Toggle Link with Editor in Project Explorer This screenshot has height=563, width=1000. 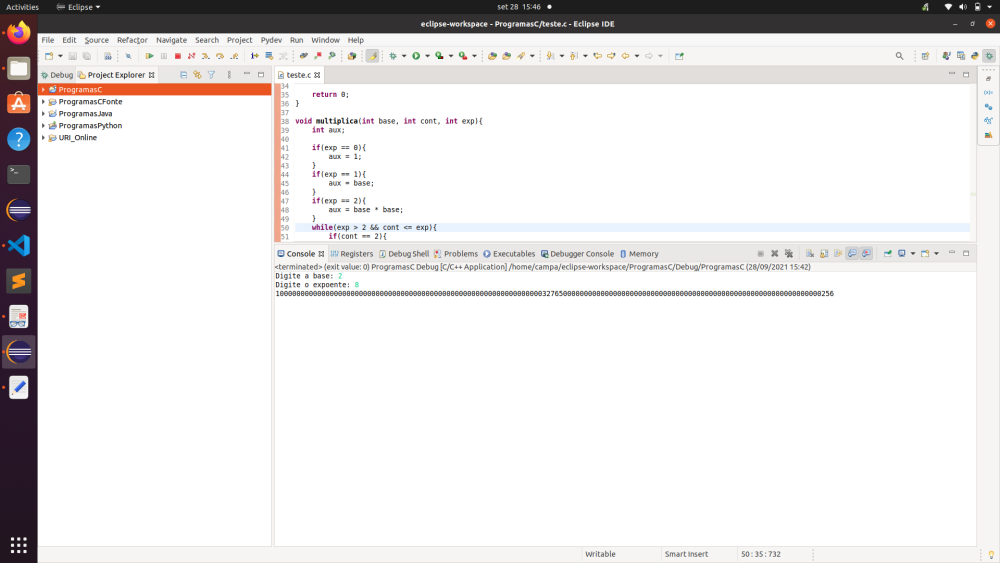click(x=197, y=75)
